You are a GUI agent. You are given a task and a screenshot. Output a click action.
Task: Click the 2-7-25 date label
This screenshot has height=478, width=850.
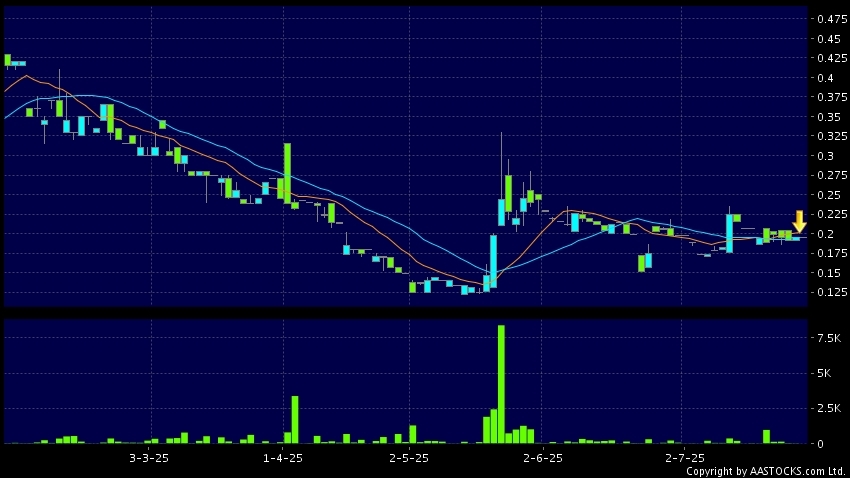point(685,458)
